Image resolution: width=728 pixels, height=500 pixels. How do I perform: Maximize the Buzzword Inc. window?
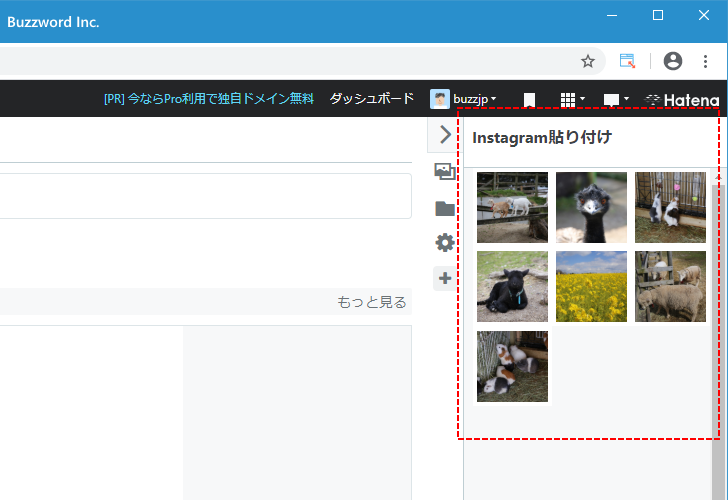click(x=658, y=15)
